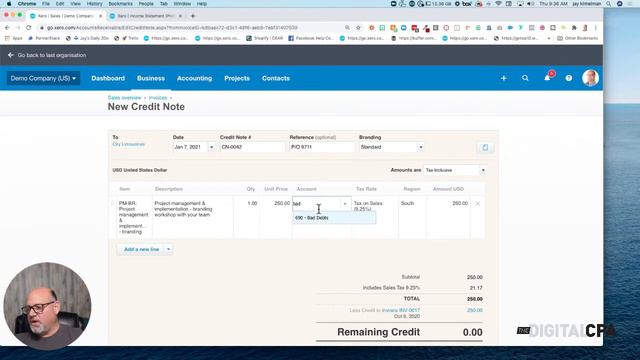640x360 pixels.
Task: Open the Dashboard menu
Action: [108, 78]
